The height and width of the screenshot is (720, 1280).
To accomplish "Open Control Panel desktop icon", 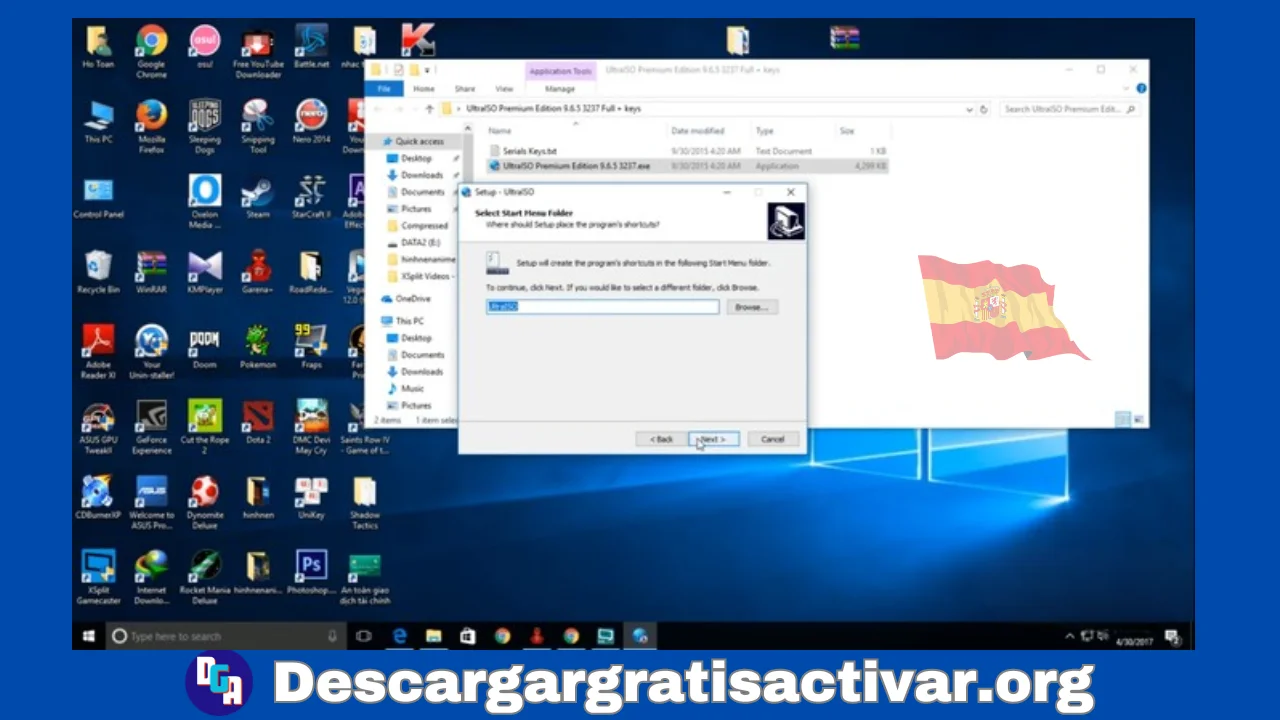I will pyautogui.click(x=98, y=198).
